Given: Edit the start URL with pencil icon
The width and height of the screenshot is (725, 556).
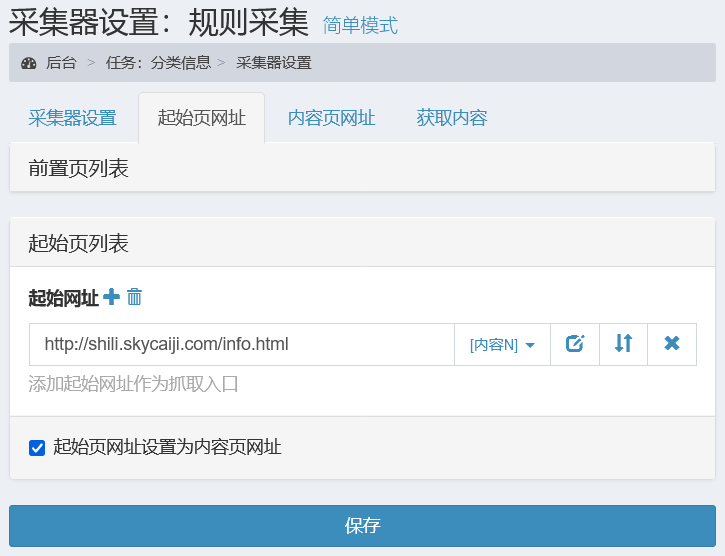Looking at the screenshot, I should click(x=575, y=344).
